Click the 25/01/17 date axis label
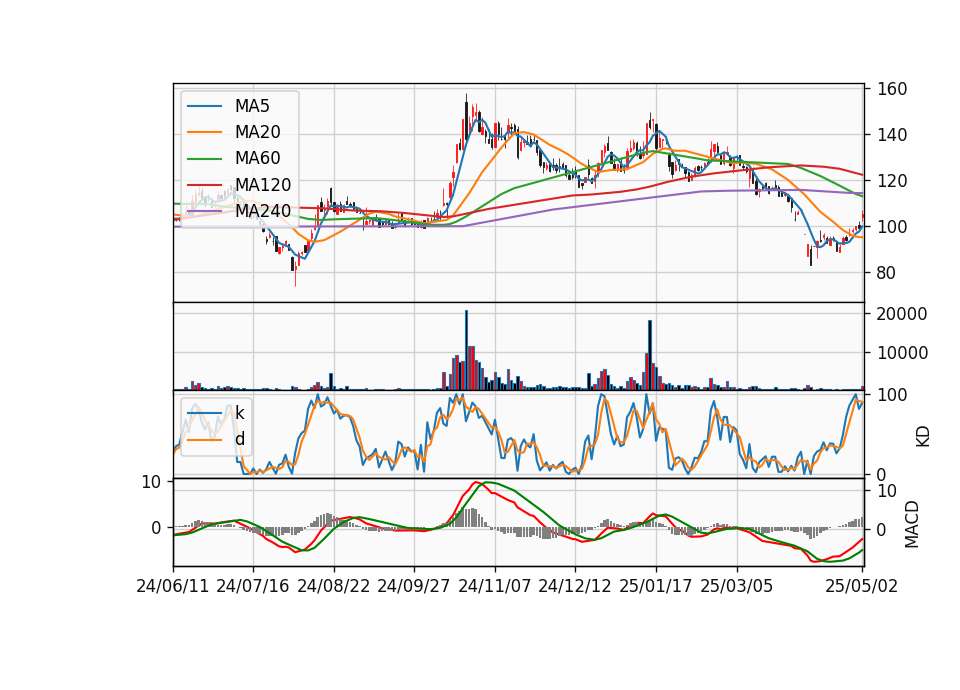This screenshot has width=960, height=690. (x=656, y=586)
